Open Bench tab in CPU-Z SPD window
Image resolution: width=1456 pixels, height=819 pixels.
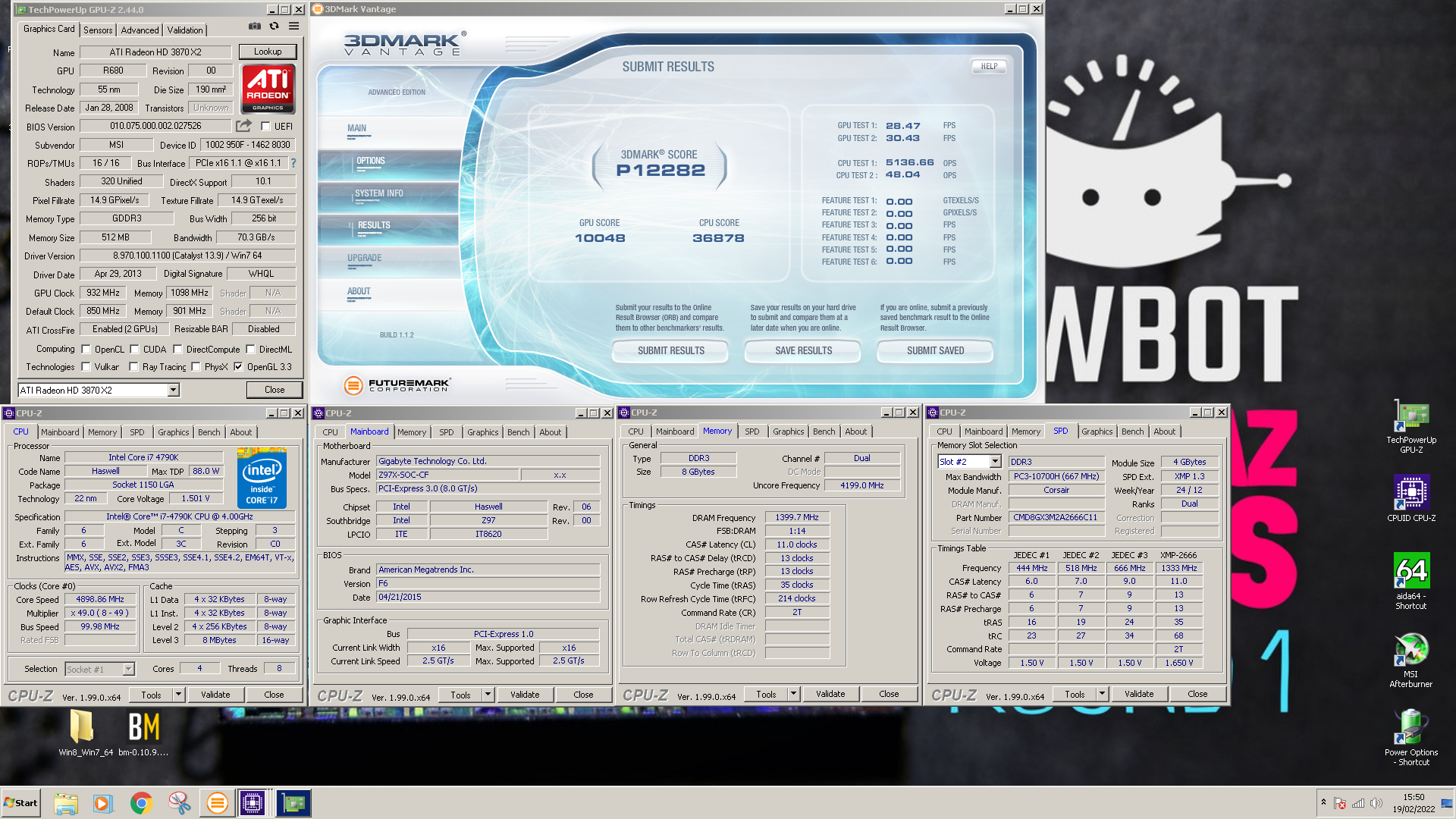1132,431
